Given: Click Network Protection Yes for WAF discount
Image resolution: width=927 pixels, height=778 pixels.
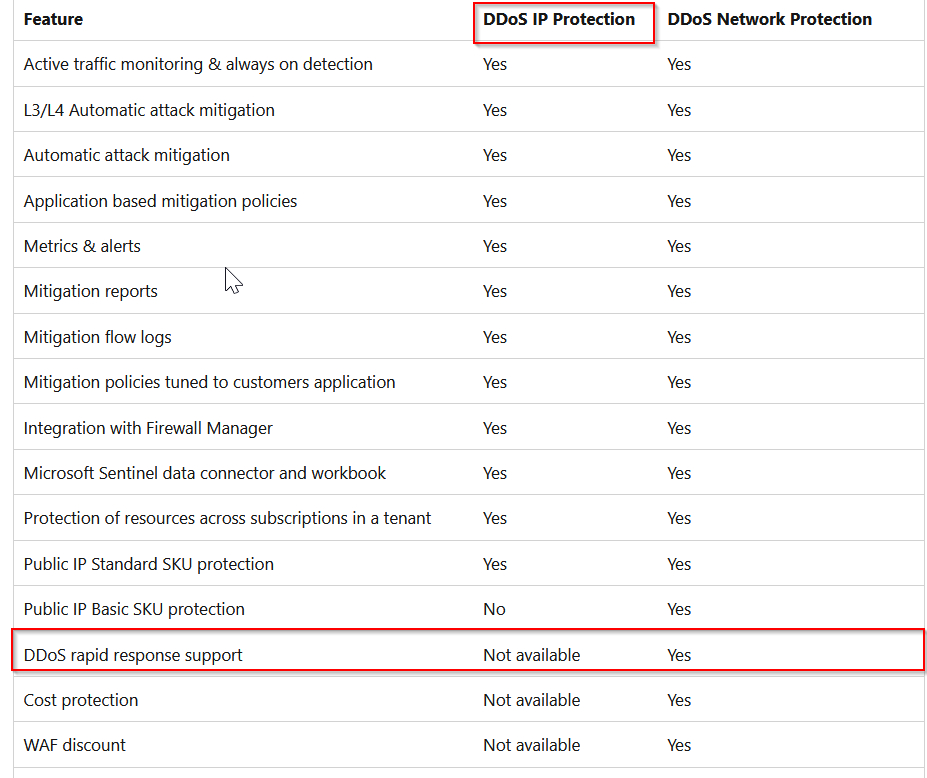Looking at the screenshot, I should tap(679, 745).
